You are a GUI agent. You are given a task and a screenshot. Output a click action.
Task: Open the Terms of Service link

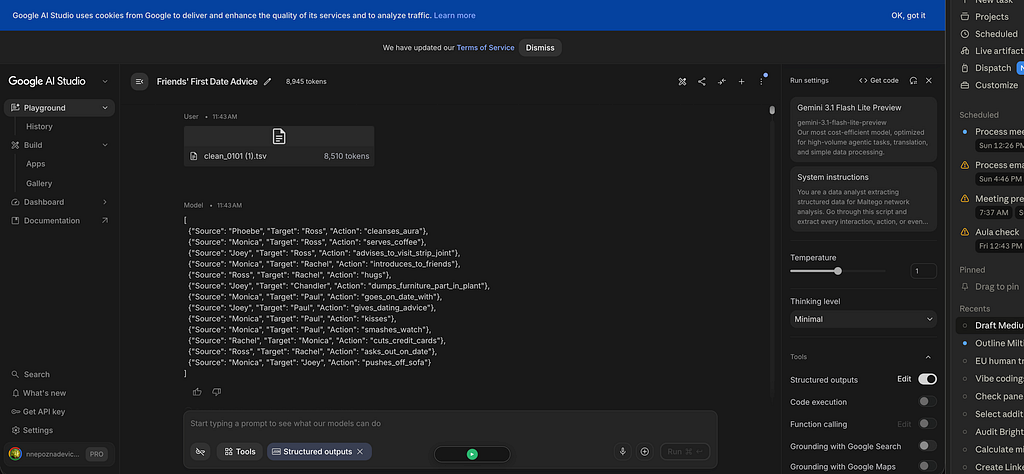(x=485, y=48)
